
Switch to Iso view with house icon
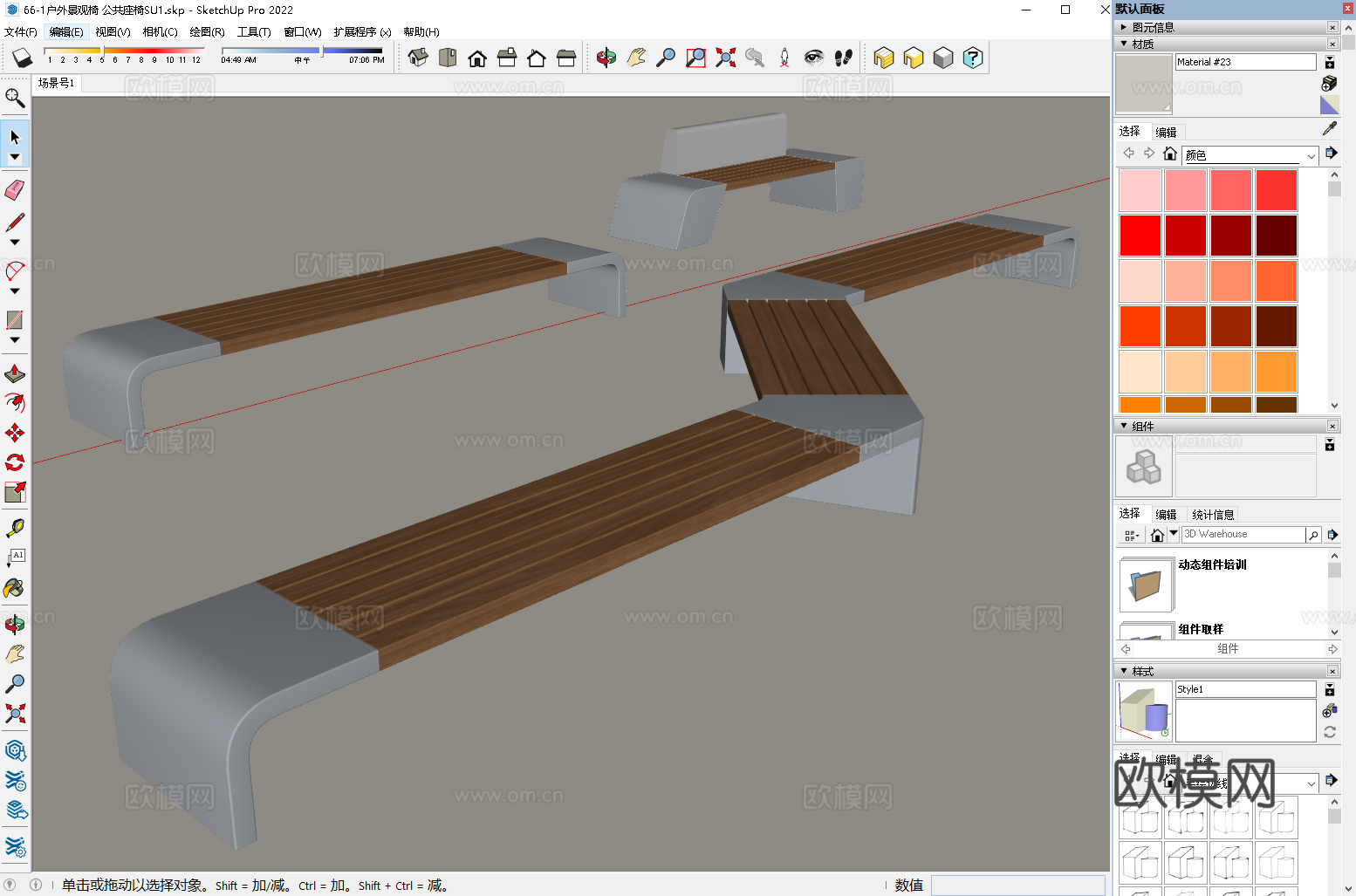coord(418,58)
